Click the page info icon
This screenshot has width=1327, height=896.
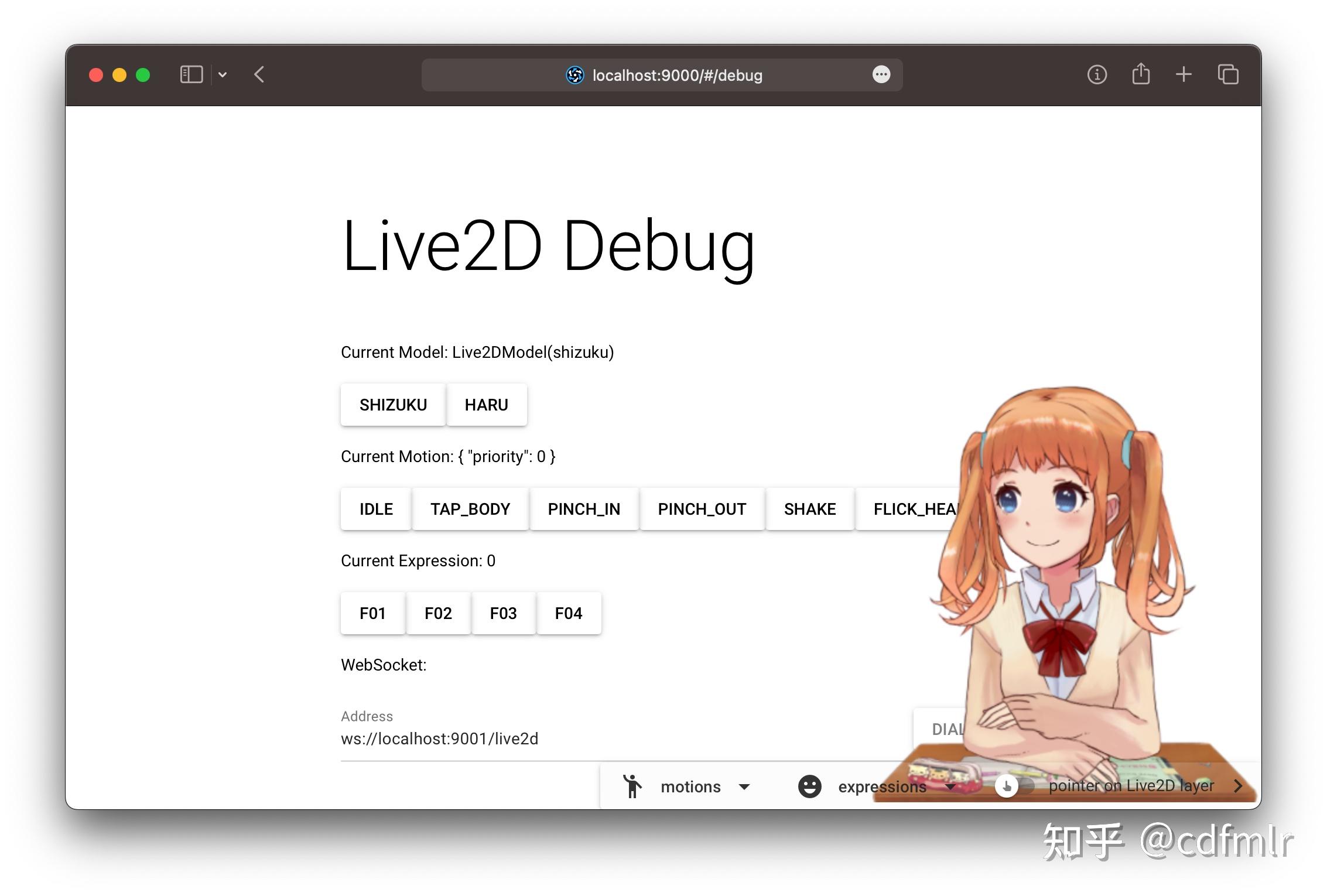click(x=1096, y=74)
